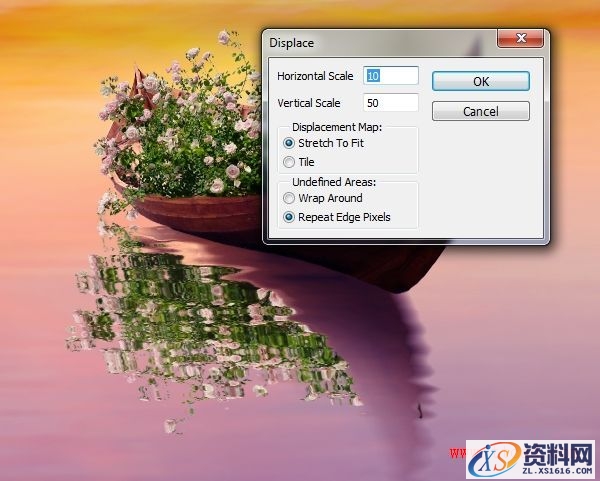Screen dimensions: 600x481
Task: Click the Vertical Scale label
Action: pos(309,103)
